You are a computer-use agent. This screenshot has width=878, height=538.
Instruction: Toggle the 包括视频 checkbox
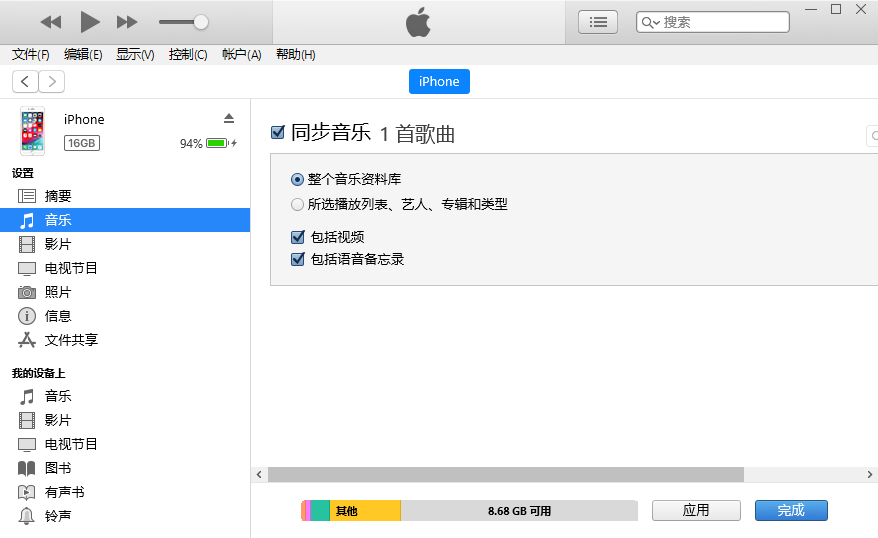[x=298, y=237]
